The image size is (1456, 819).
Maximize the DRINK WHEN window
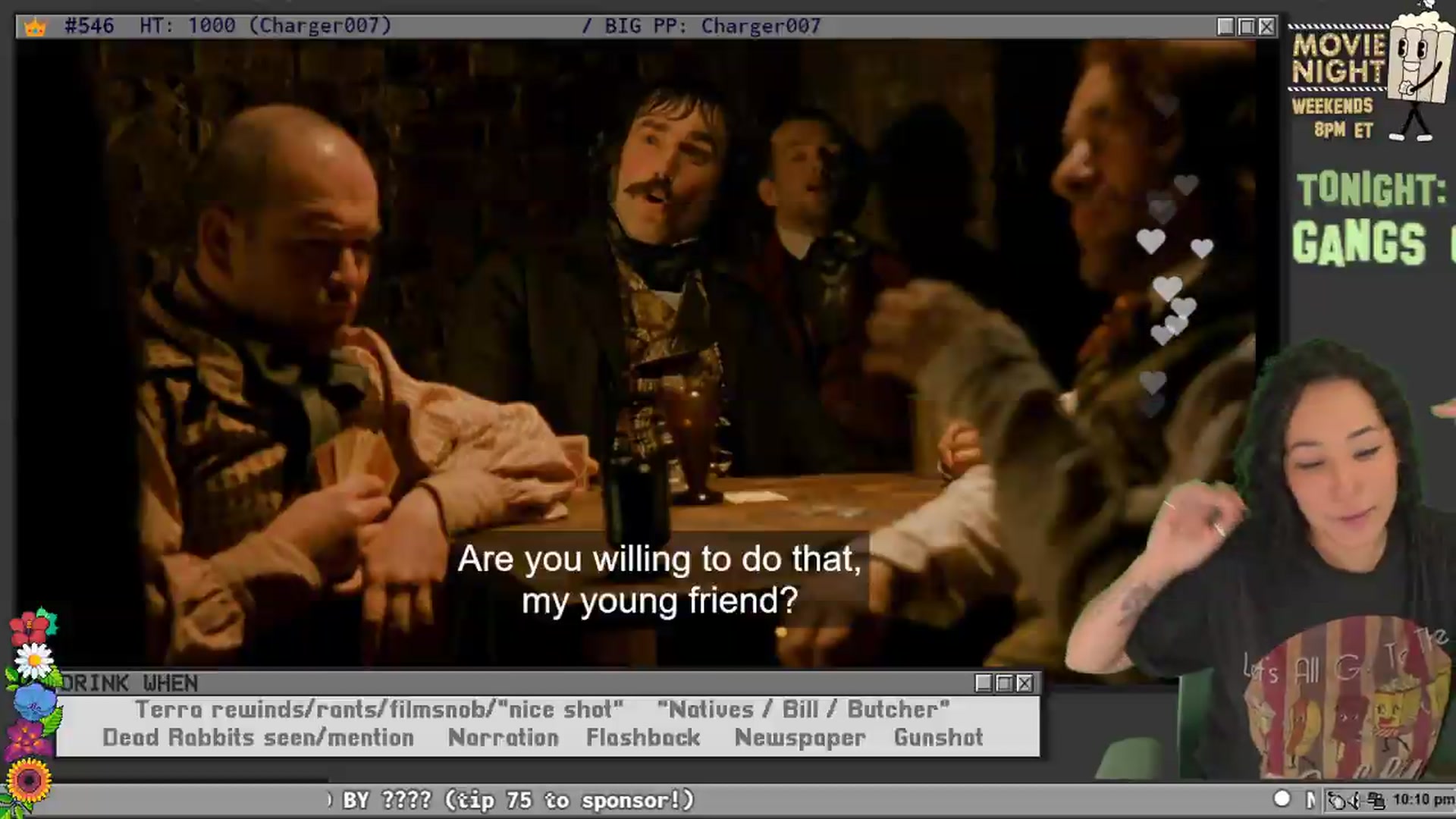tap(1004, 683)
